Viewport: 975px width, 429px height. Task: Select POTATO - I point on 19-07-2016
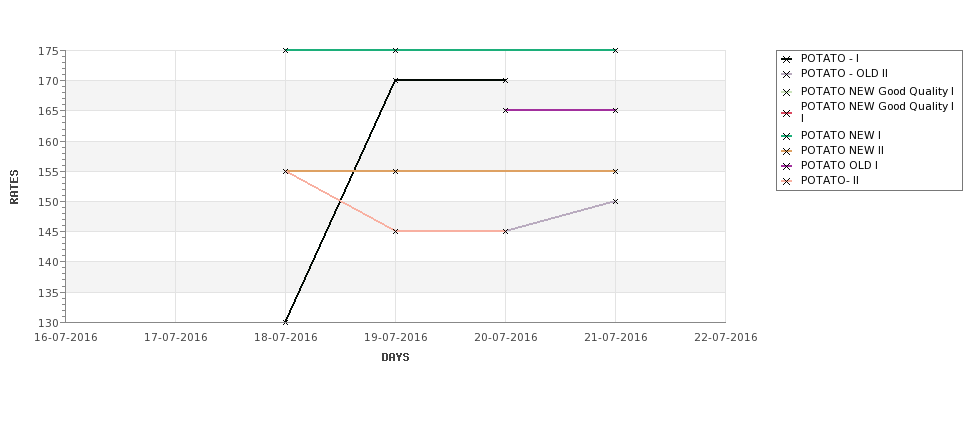[x=395, y=80]
